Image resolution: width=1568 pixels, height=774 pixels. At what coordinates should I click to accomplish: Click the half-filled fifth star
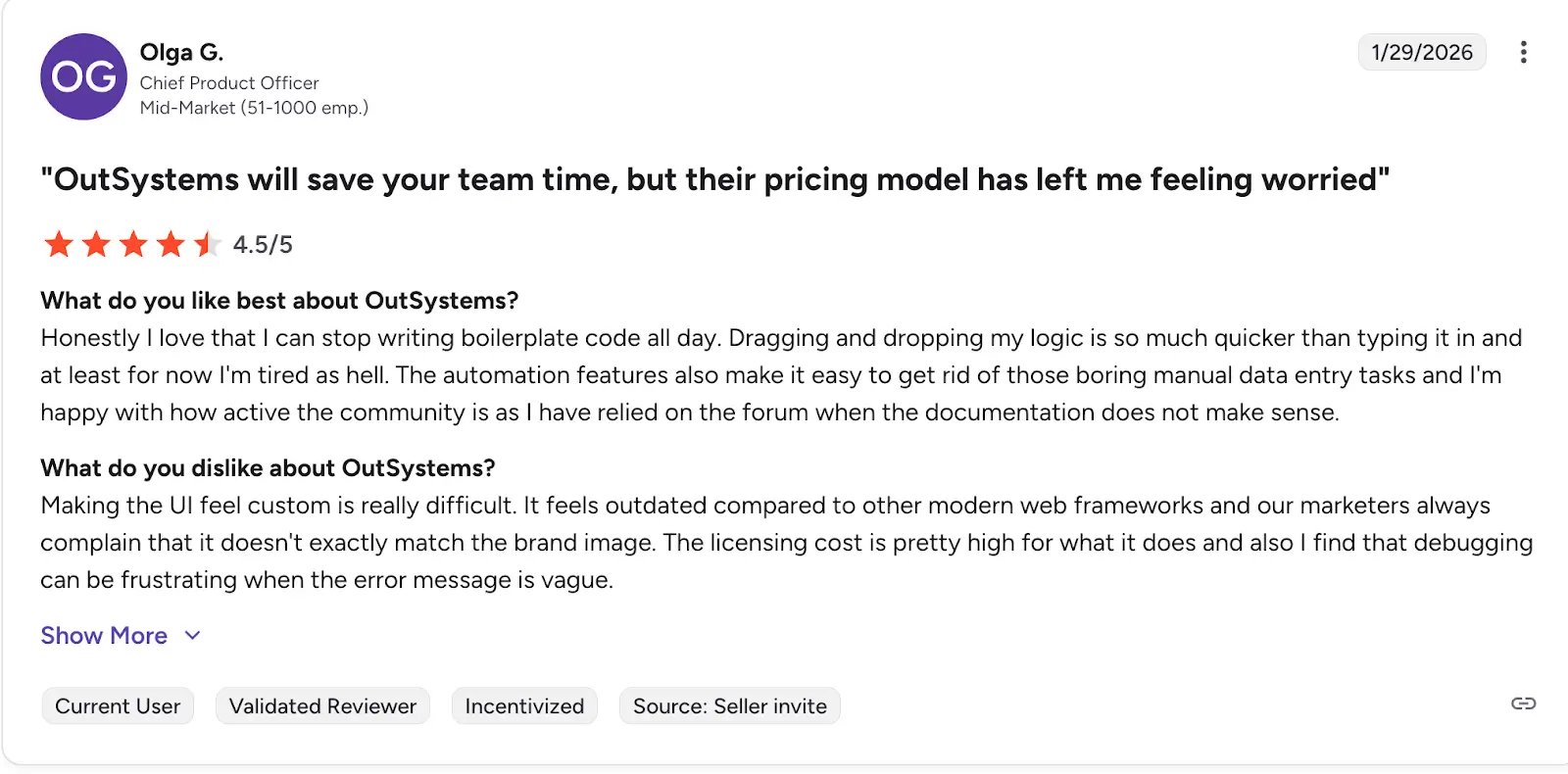[207, 244]
